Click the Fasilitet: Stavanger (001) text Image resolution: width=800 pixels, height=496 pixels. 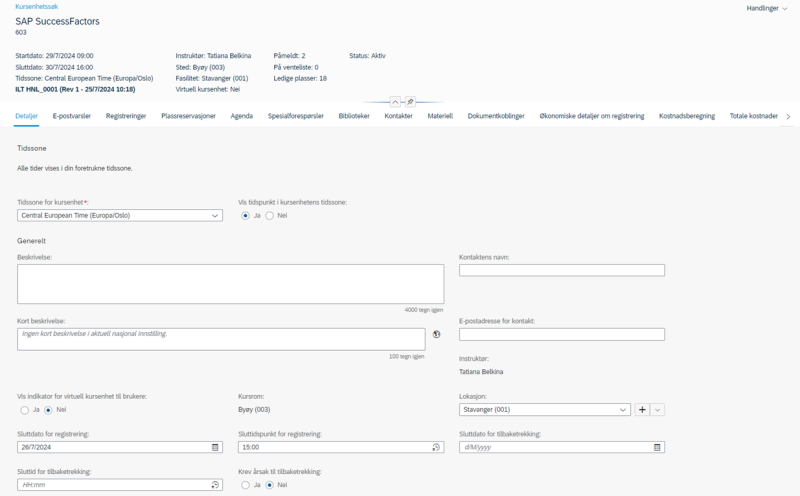(x=212, y=78)
